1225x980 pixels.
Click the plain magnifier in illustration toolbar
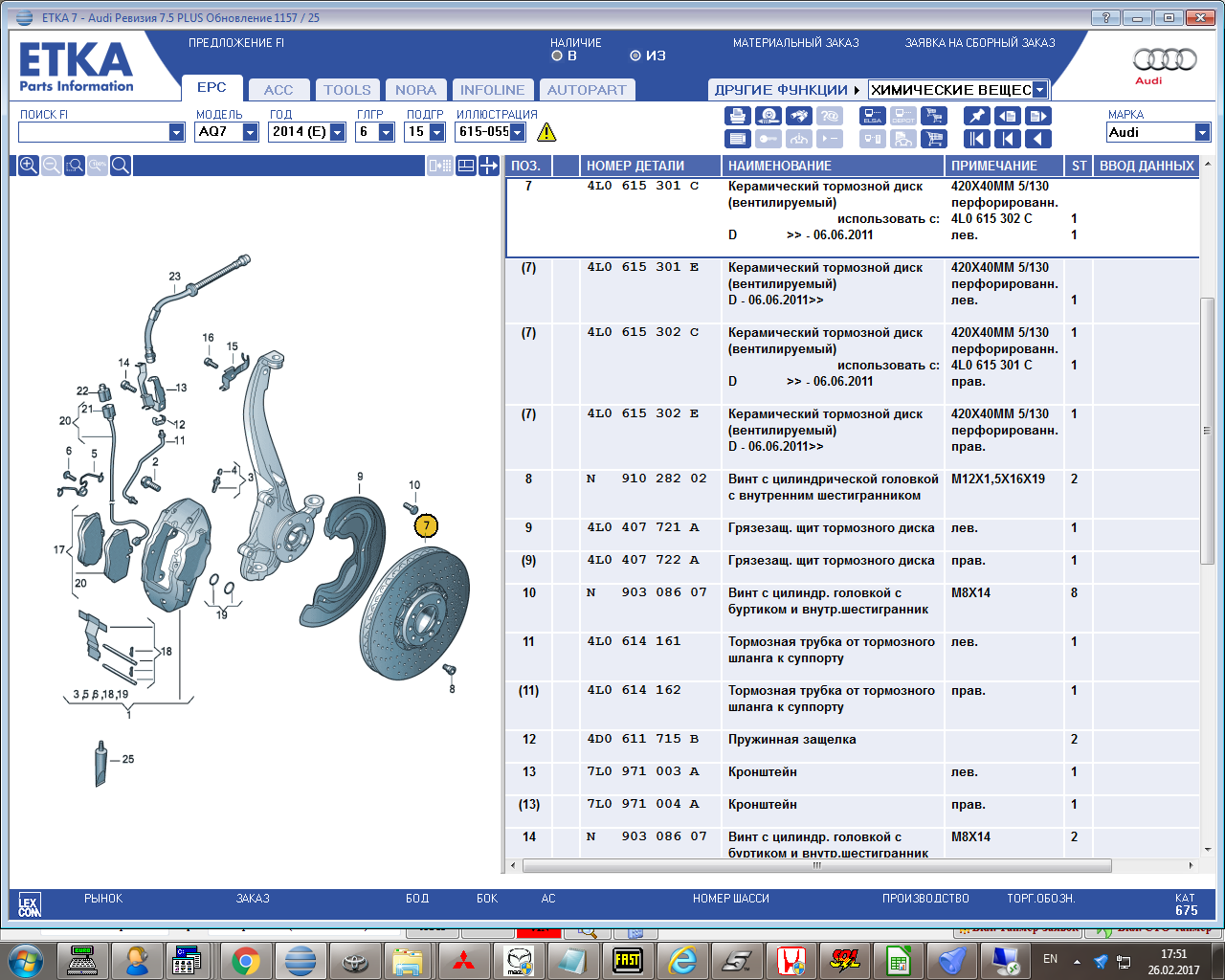coord(121,166)
